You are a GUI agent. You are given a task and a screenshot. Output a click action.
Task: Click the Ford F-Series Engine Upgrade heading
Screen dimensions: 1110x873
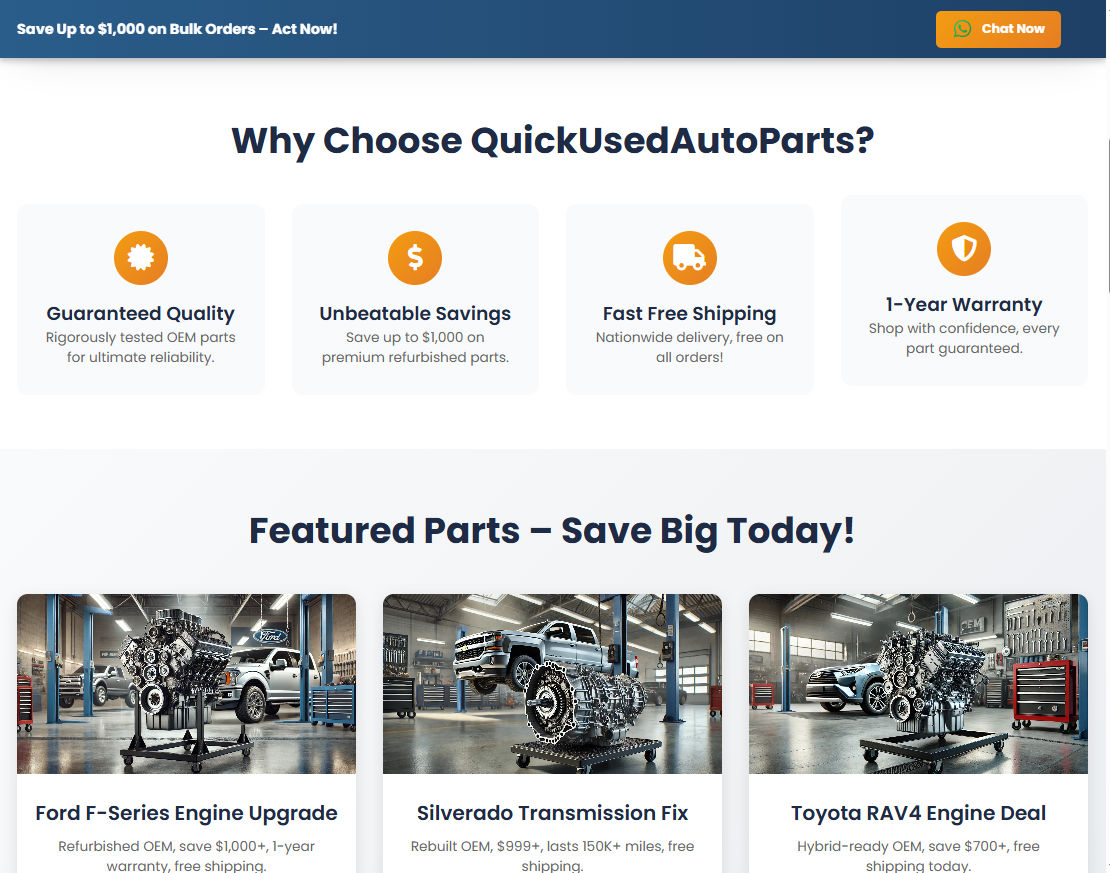(186, 813)
